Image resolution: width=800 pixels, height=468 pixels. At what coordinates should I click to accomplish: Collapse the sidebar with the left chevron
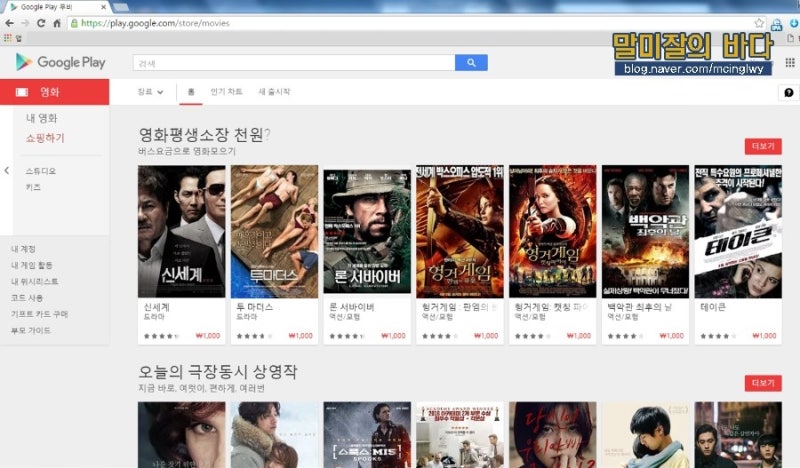(x=7, y=170)
